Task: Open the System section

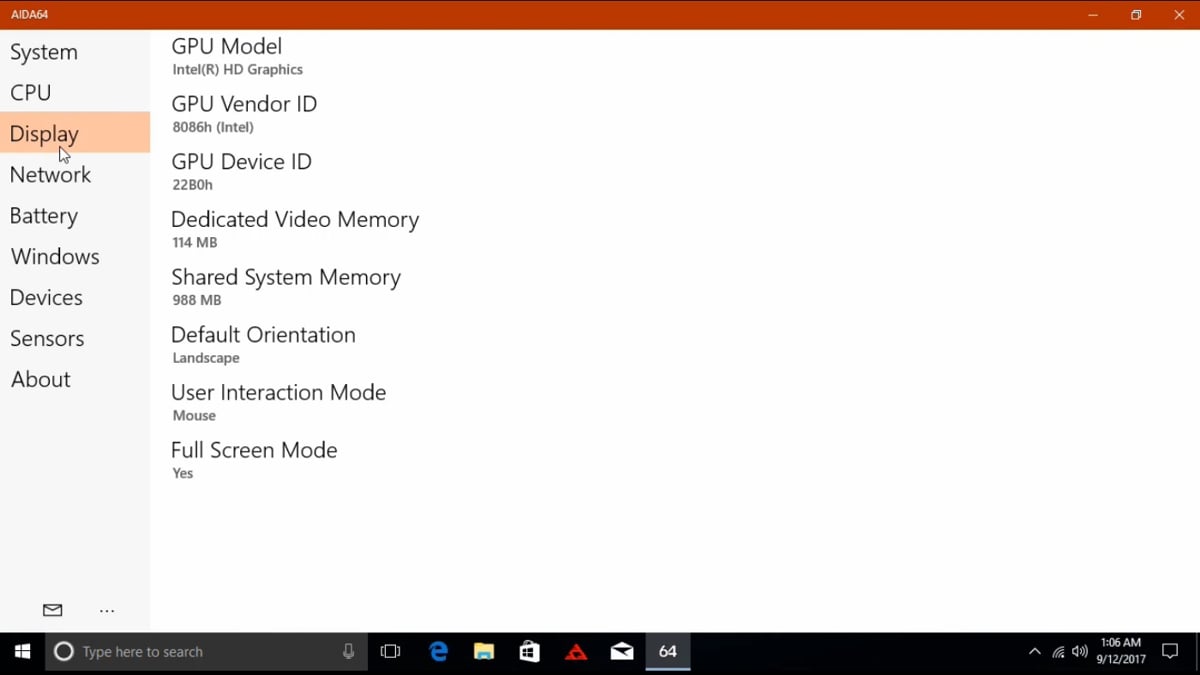Action: (x=75, y=52)
